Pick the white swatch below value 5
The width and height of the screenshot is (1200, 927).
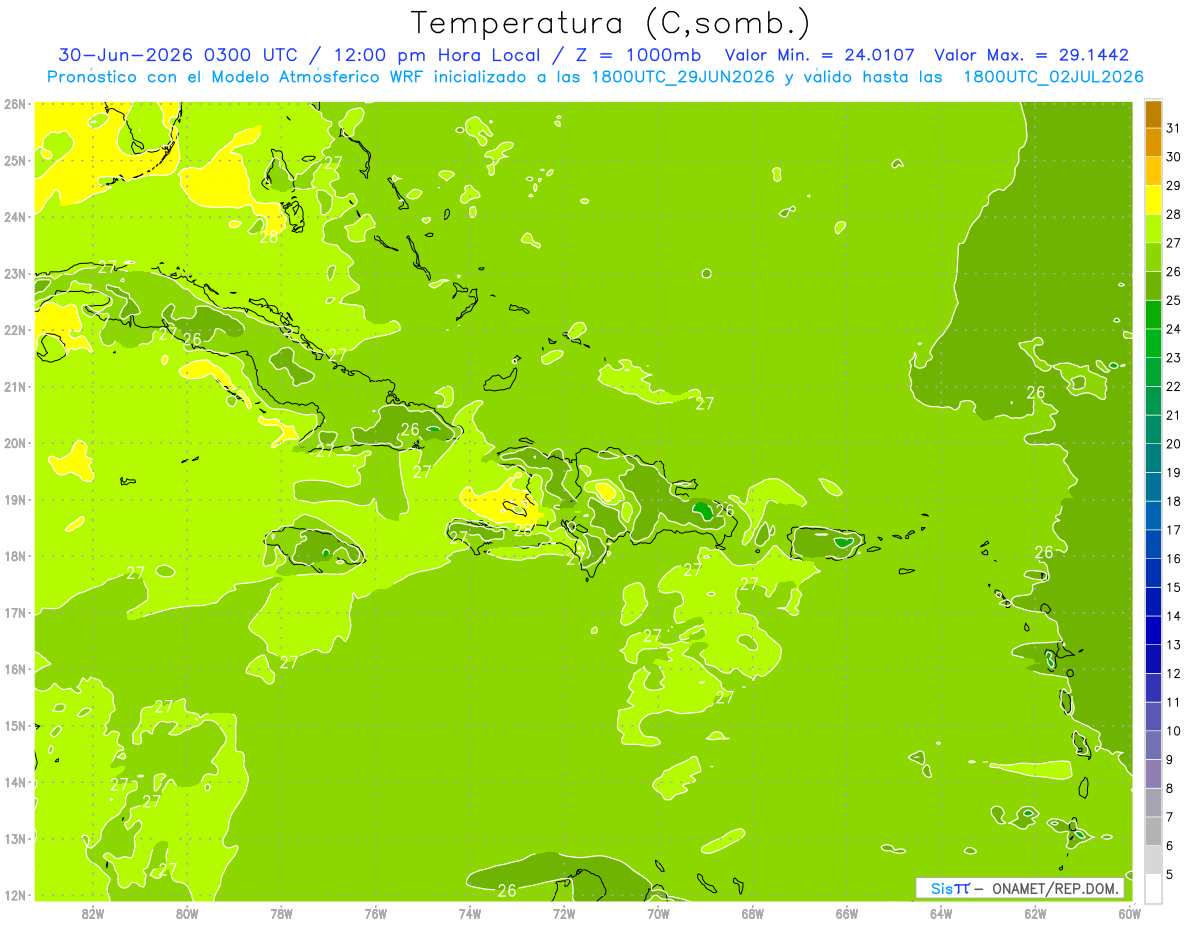point(1154,888)
